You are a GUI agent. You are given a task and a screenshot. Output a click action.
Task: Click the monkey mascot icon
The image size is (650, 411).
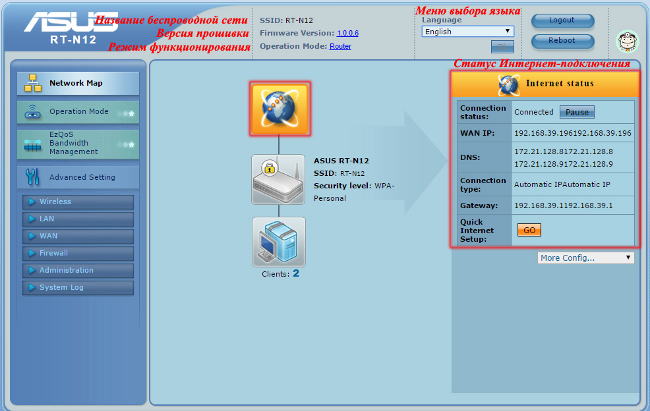point(628,41)
